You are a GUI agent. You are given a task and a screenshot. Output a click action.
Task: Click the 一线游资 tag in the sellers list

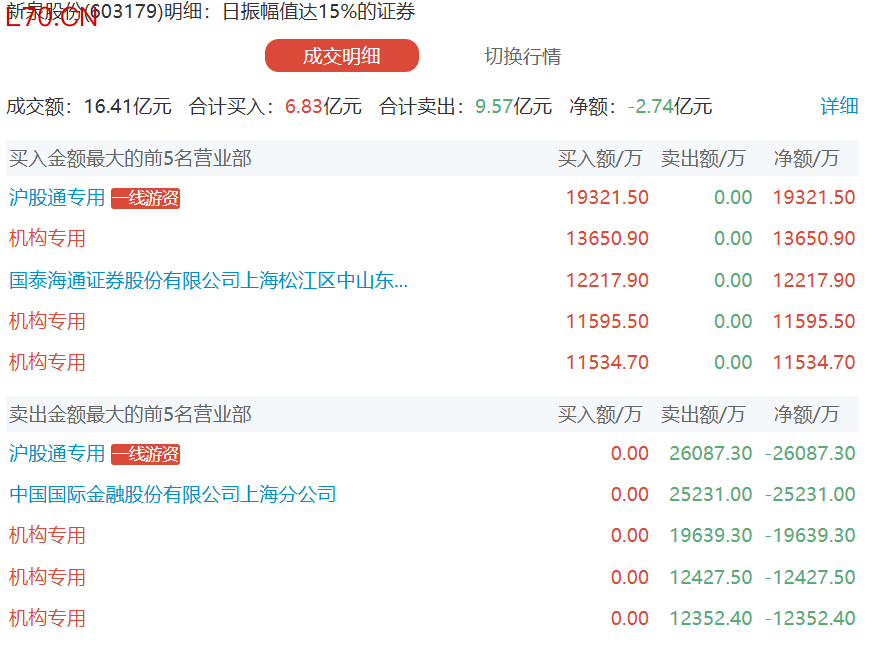pos(145,455)
